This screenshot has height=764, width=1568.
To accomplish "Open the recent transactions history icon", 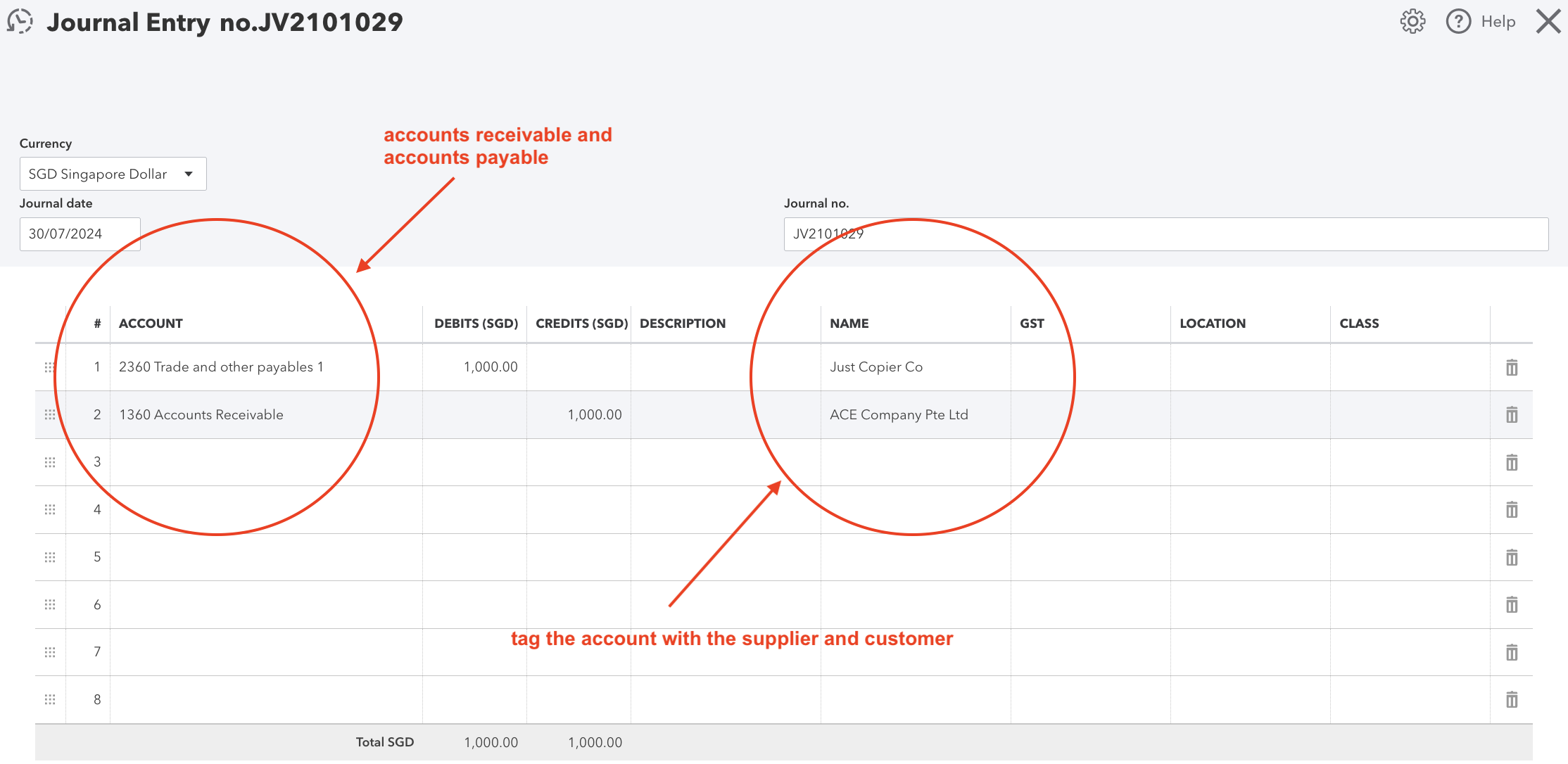I will click(20, 22).
